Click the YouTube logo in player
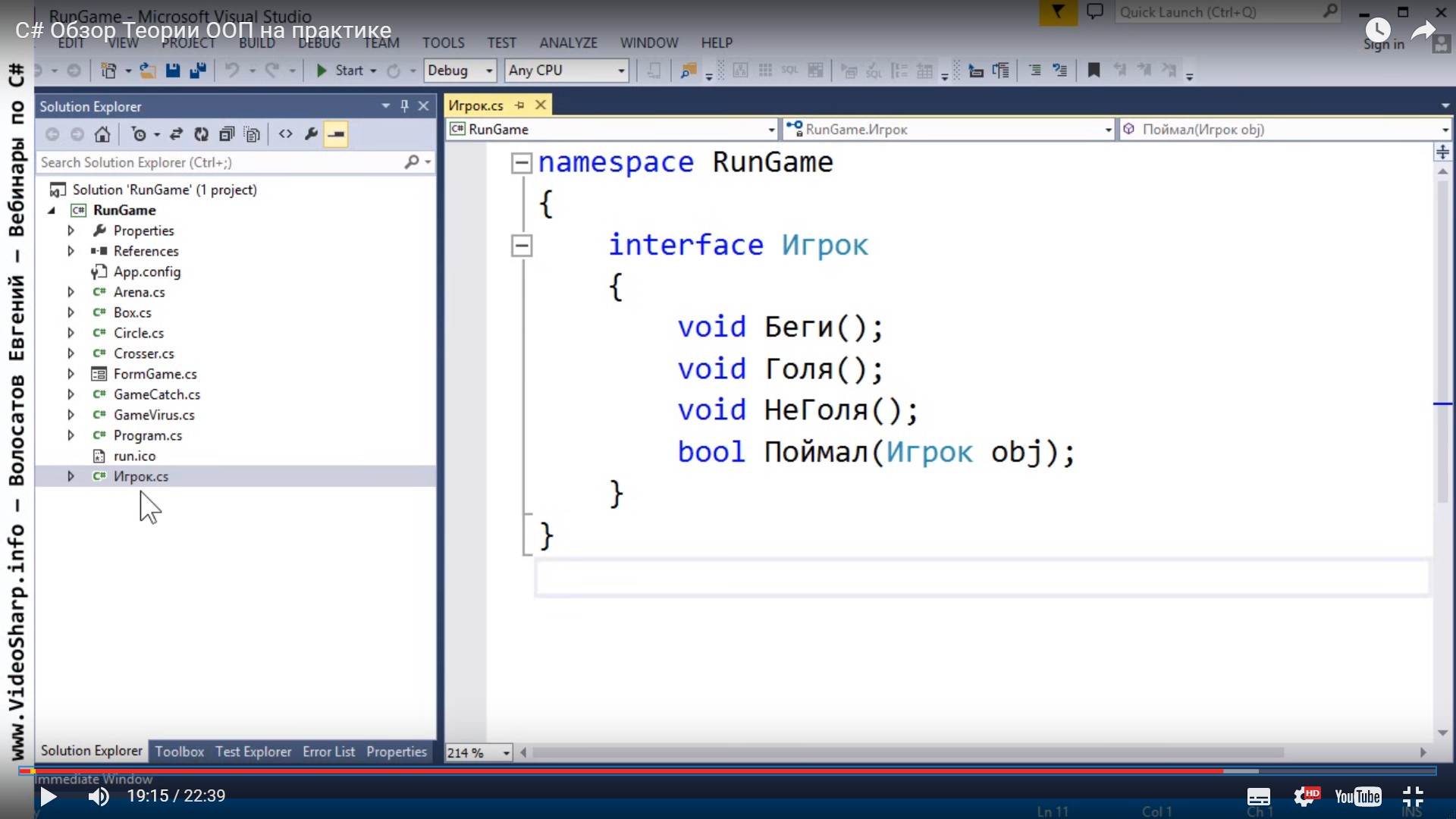1456x819 pixels. (1358, 796)
